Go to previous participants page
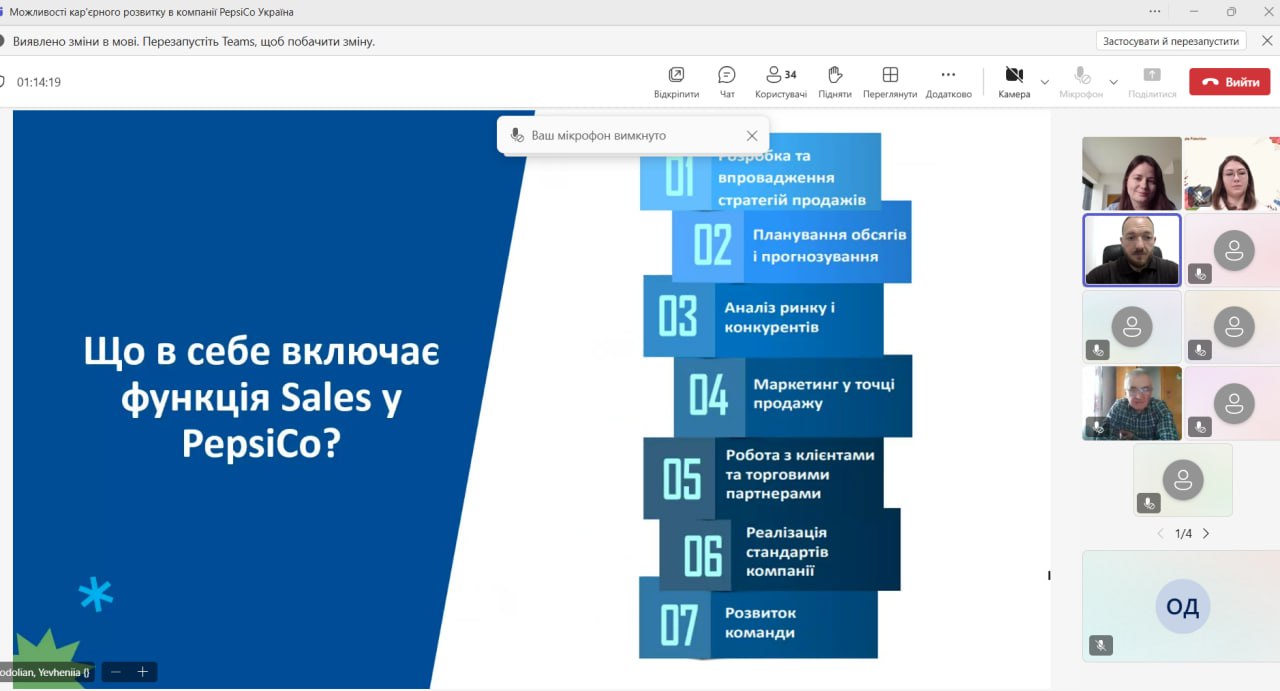Viewport: 1280px width, 691px height. coord(1160,534)
